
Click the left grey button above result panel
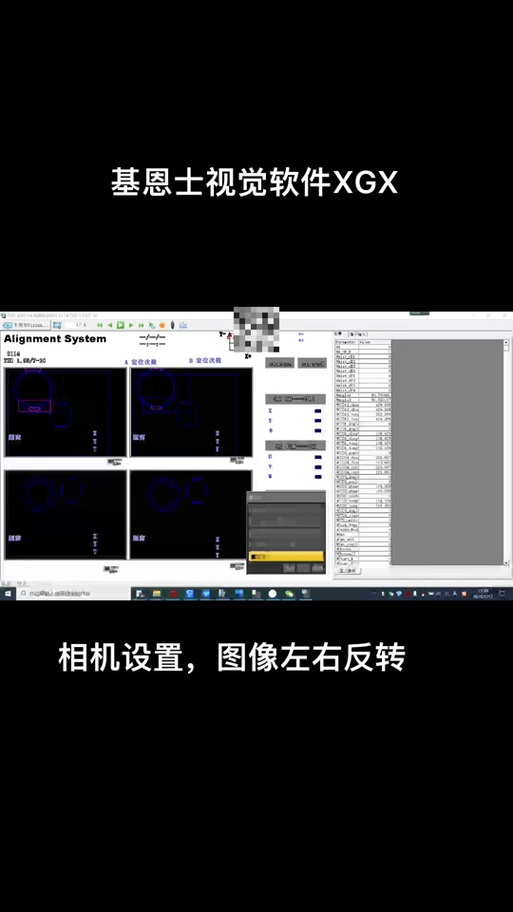click(280, 363)
